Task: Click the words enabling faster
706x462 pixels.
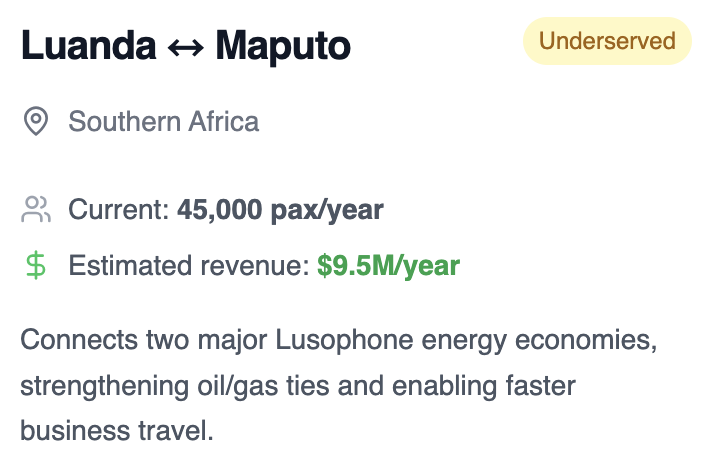Action: 484,386
